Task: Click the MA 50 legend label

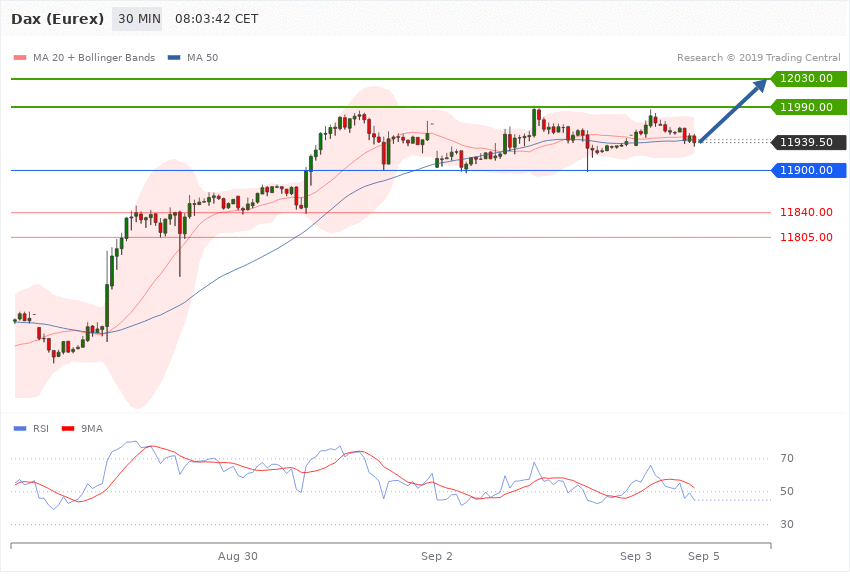Action: [x=202, y=57]
